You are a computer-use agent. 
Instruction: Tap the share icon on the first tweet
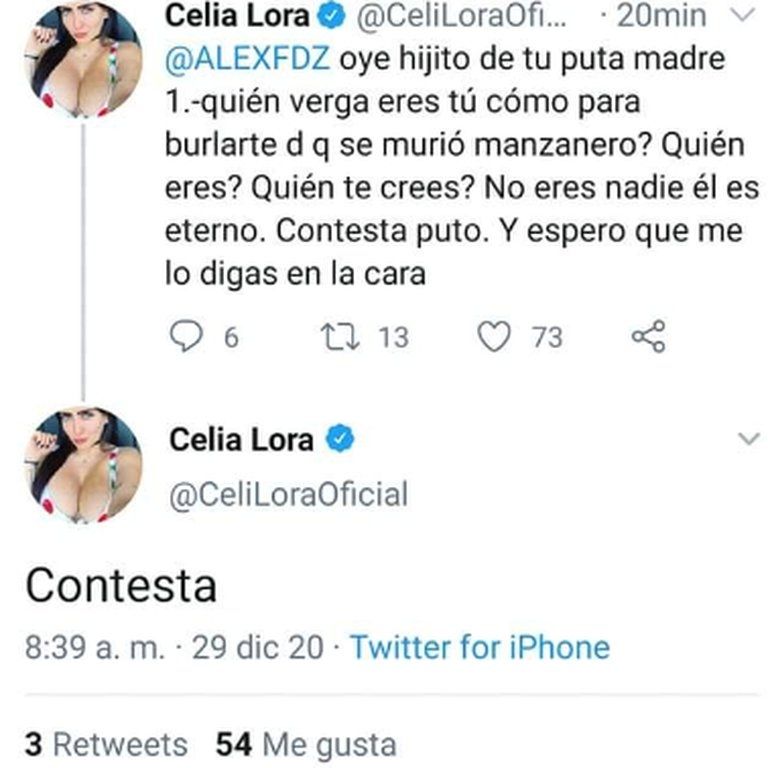649,338
